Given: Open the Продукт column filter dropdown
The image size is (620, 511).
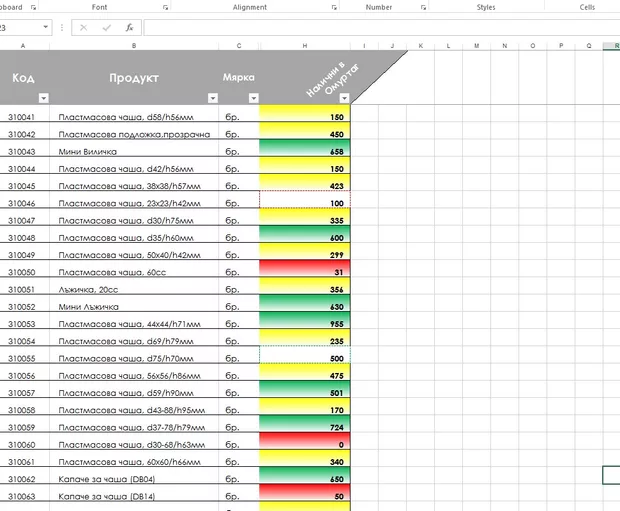Looking at the screenshot, I should (212, 98).
